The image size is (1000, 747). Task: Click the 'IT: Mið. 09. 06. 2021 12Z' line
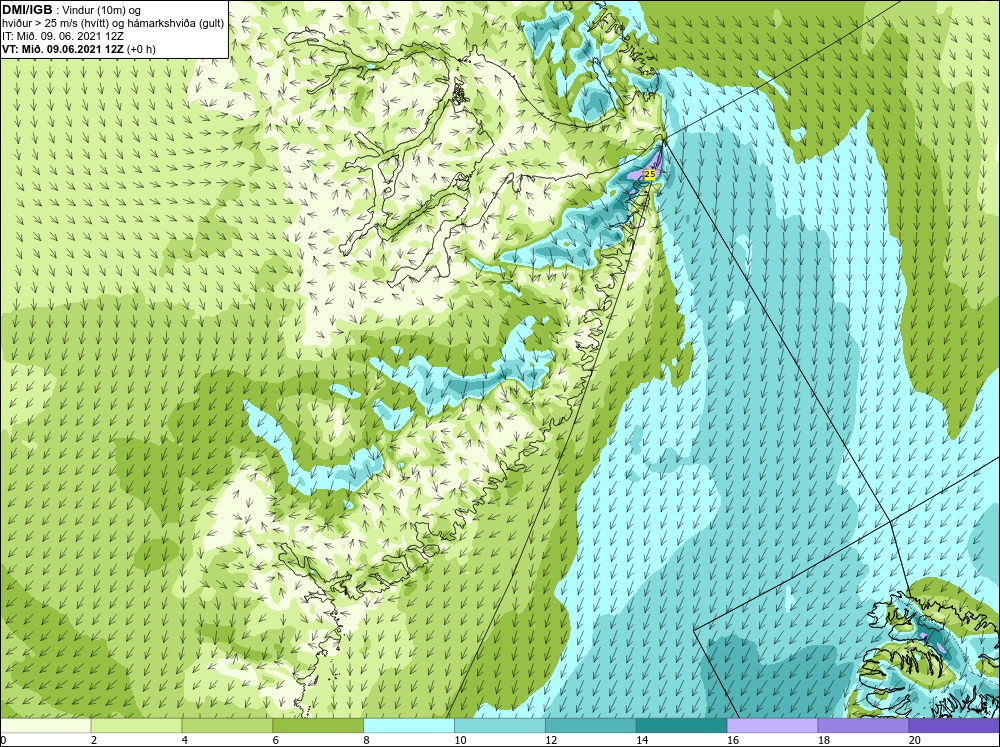[x=63, y=36]
